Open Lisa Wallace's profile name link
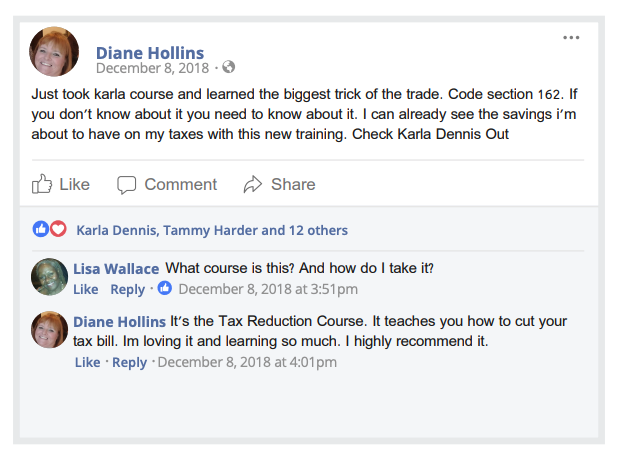627x468 pixels. coord(116,268)
